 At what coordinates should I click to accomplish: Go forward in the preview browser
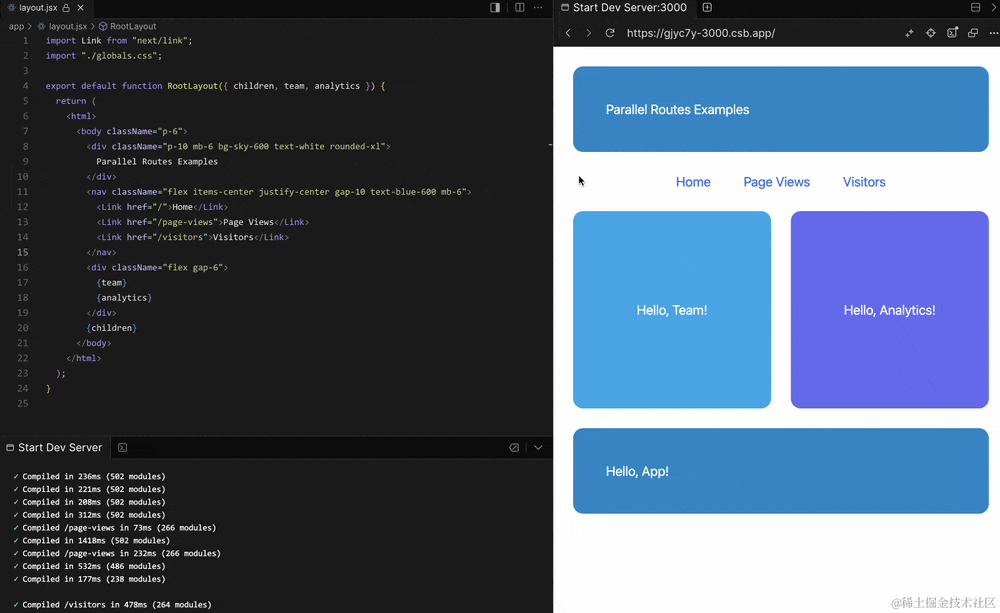pos(588,33)
